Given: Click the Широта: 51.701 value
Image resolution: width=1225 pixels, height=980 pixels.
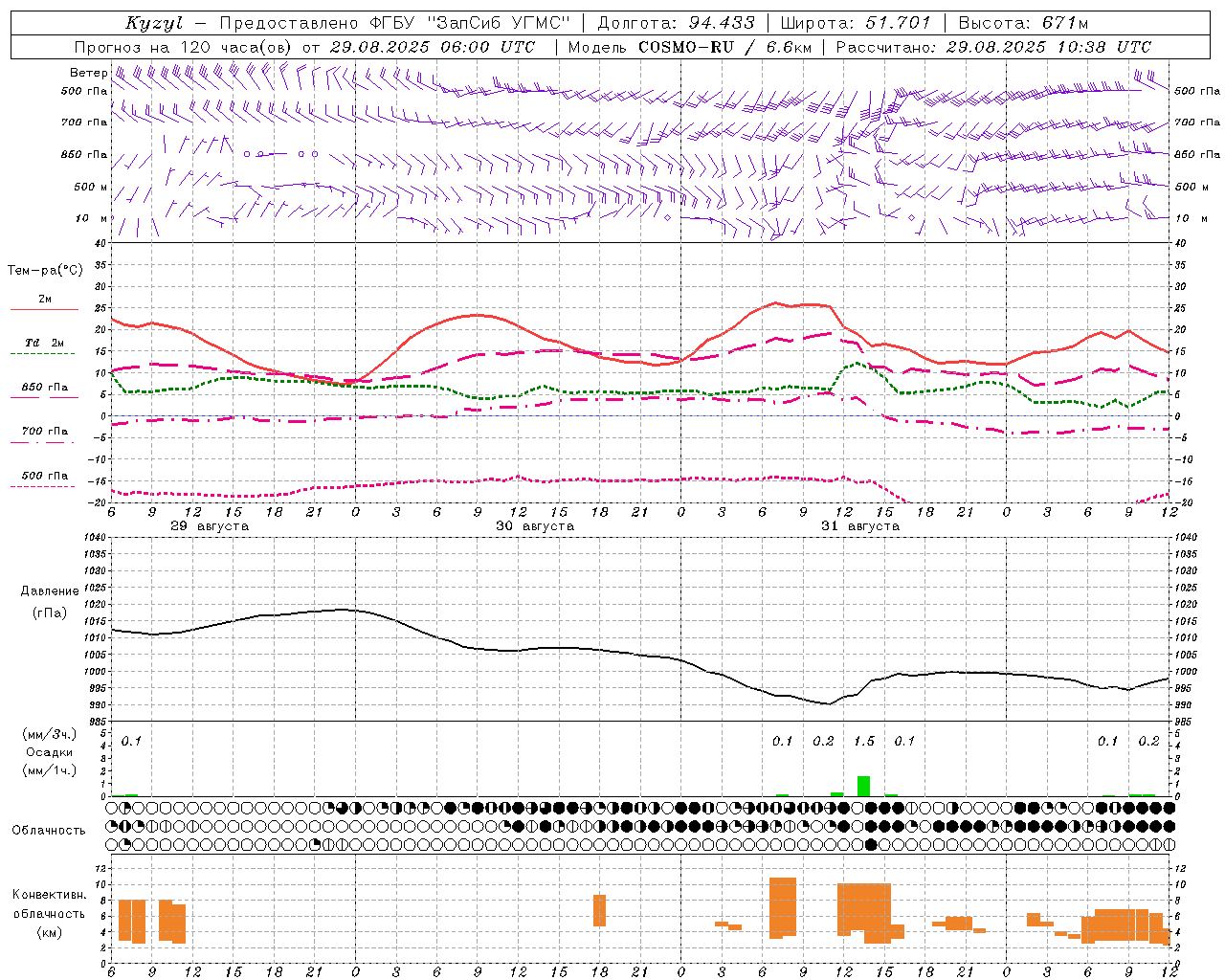Looking at the screenshot, I should pyautogui.click(x=856, y=23).
